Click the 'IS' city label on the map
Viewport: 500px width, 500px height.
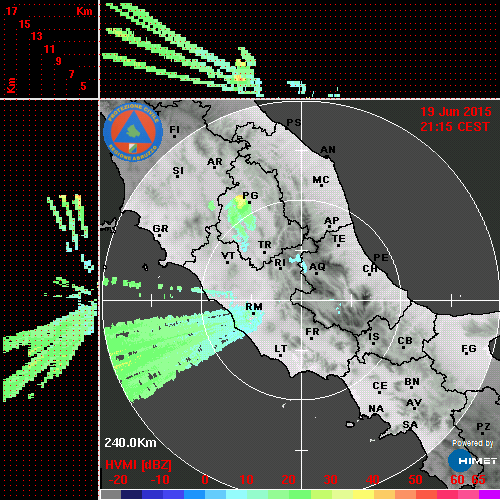374,337
